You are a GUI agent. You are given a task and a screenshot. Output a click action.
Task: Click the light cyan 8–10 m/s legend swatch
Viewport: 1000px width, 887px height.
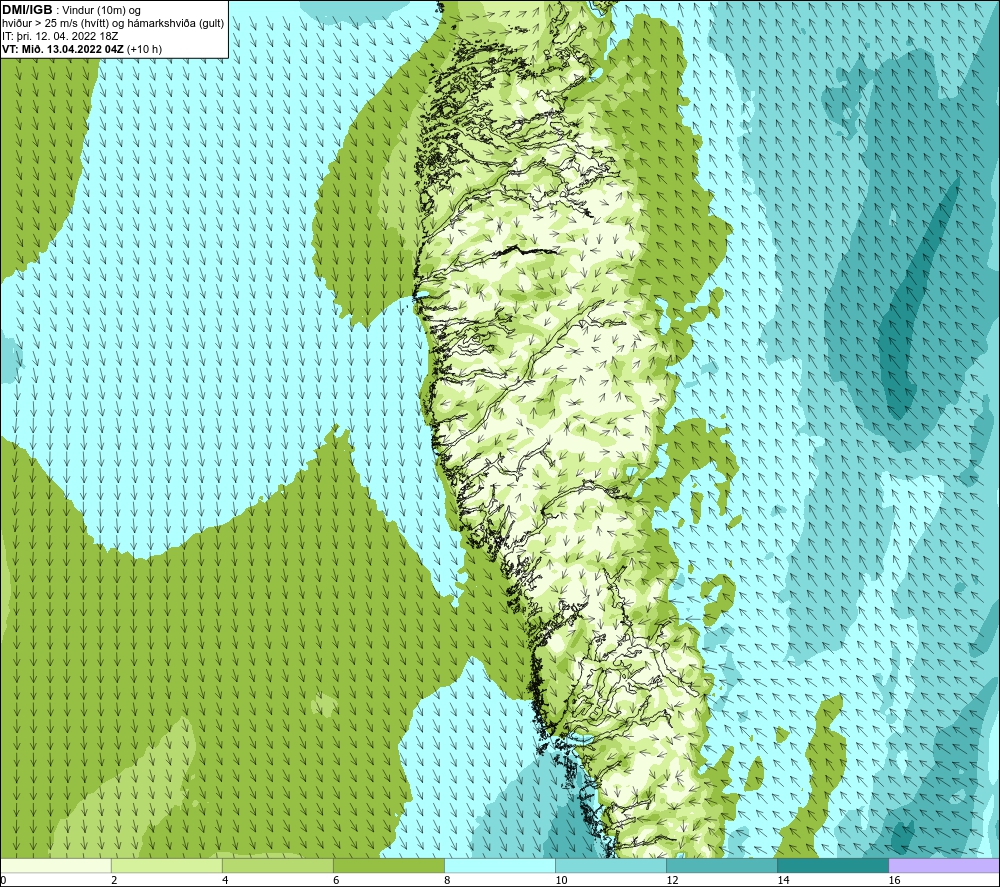coord(500,865)
